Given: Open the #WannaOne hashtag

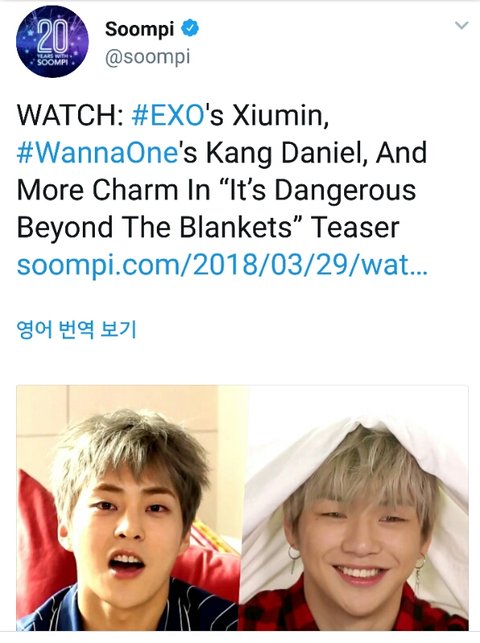Looking at the screenshot, I should [97, 153].
